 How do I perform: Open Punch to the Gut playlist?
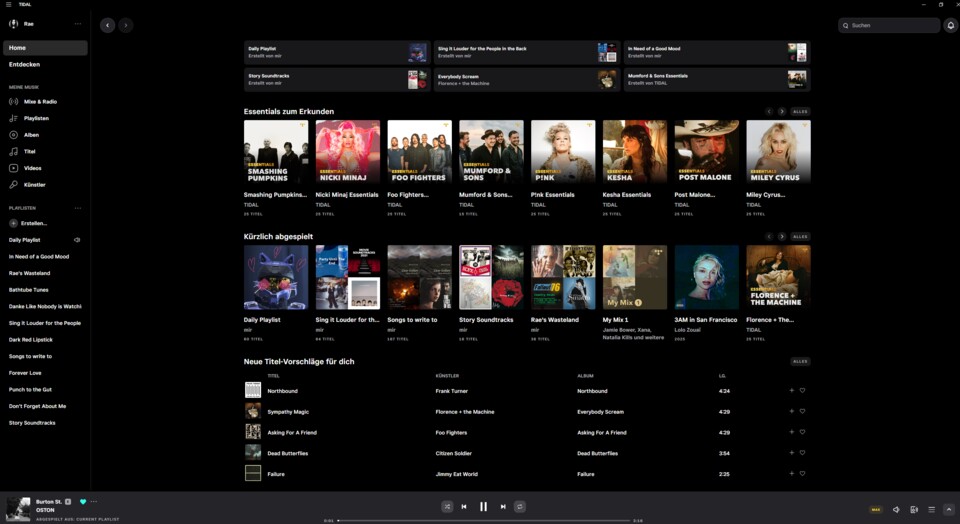(31, 389)
